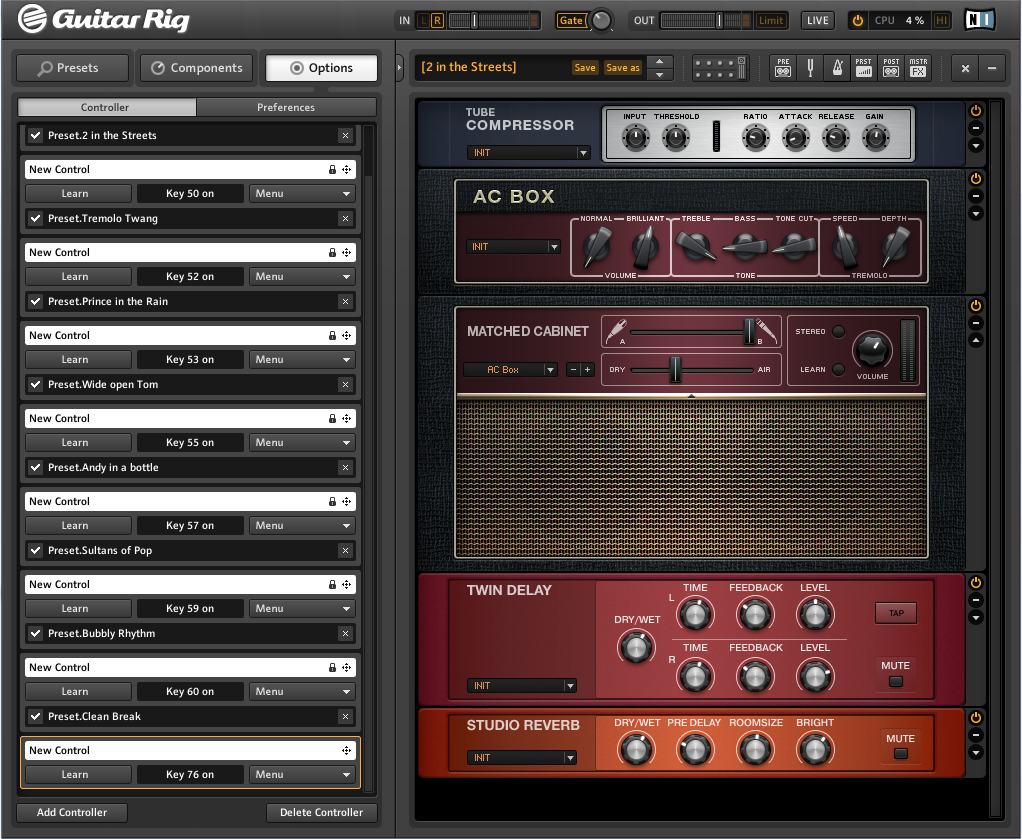Click the Twin Delay TAP button
The image size is (1022, 839).
coord(896,613)
